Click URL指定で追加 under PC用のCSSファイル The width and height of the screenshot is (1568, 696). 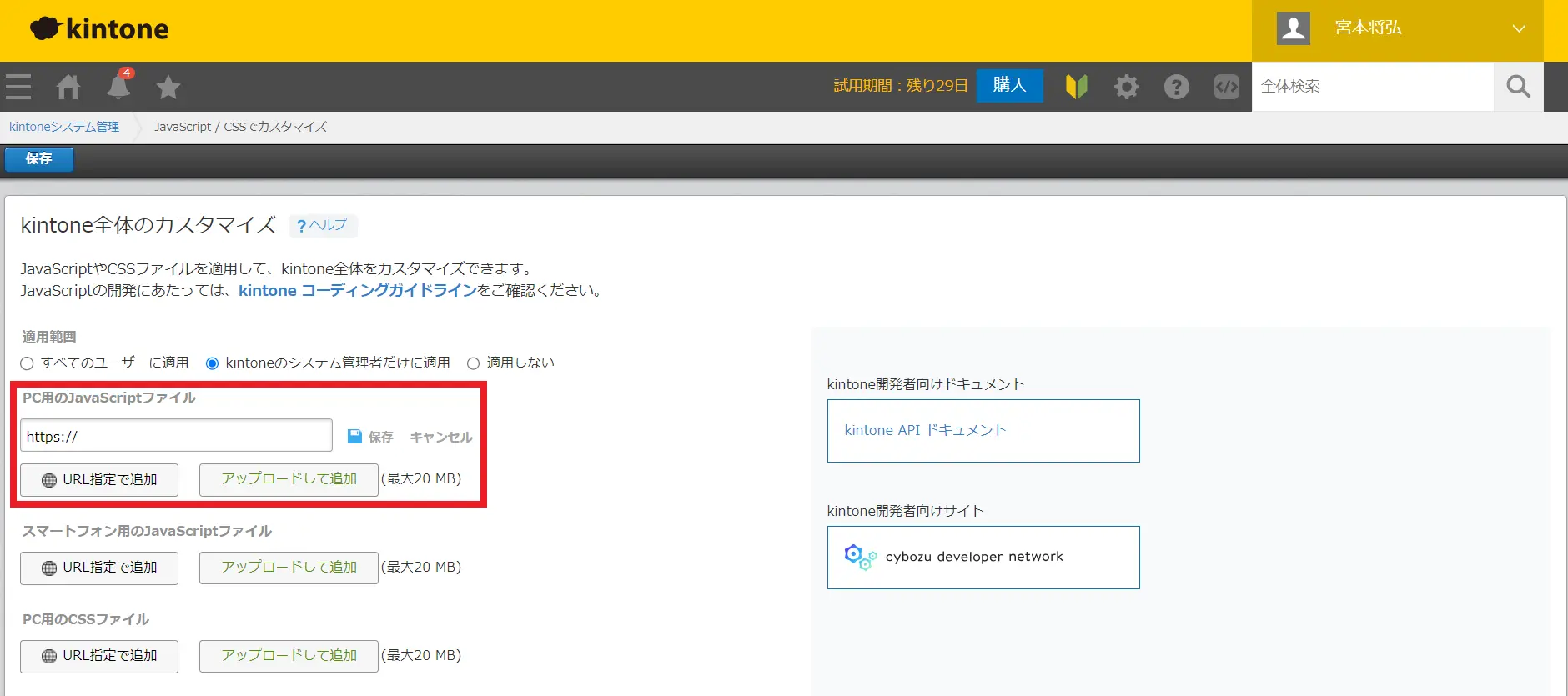(99, 656)
